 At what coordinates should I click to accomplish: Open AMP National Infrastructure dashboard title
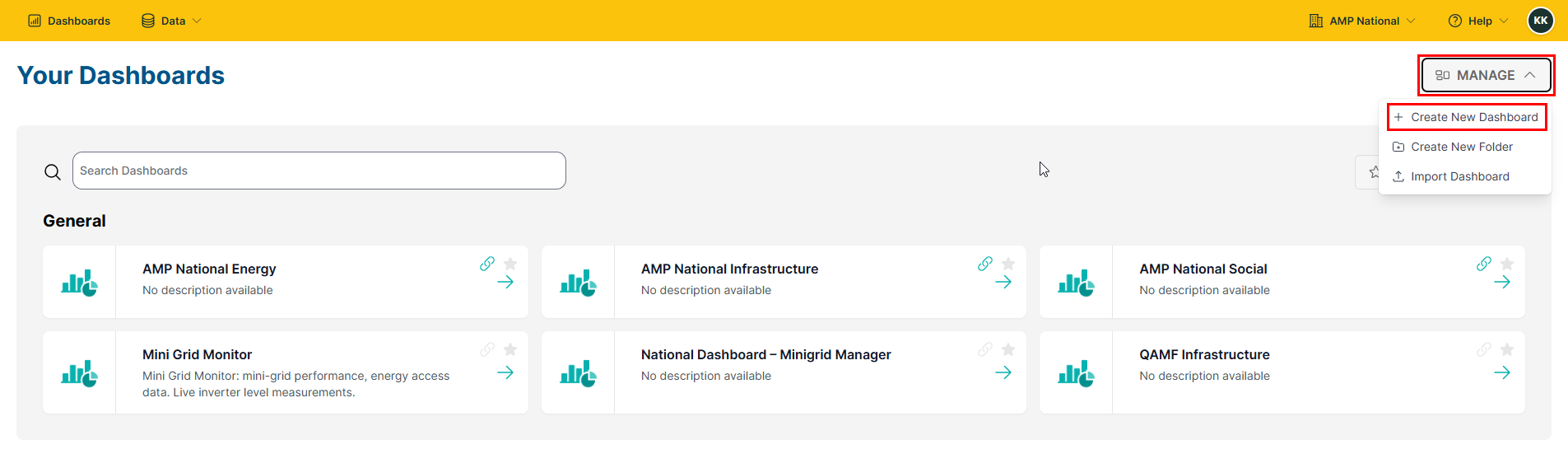(x=729, y=269)
